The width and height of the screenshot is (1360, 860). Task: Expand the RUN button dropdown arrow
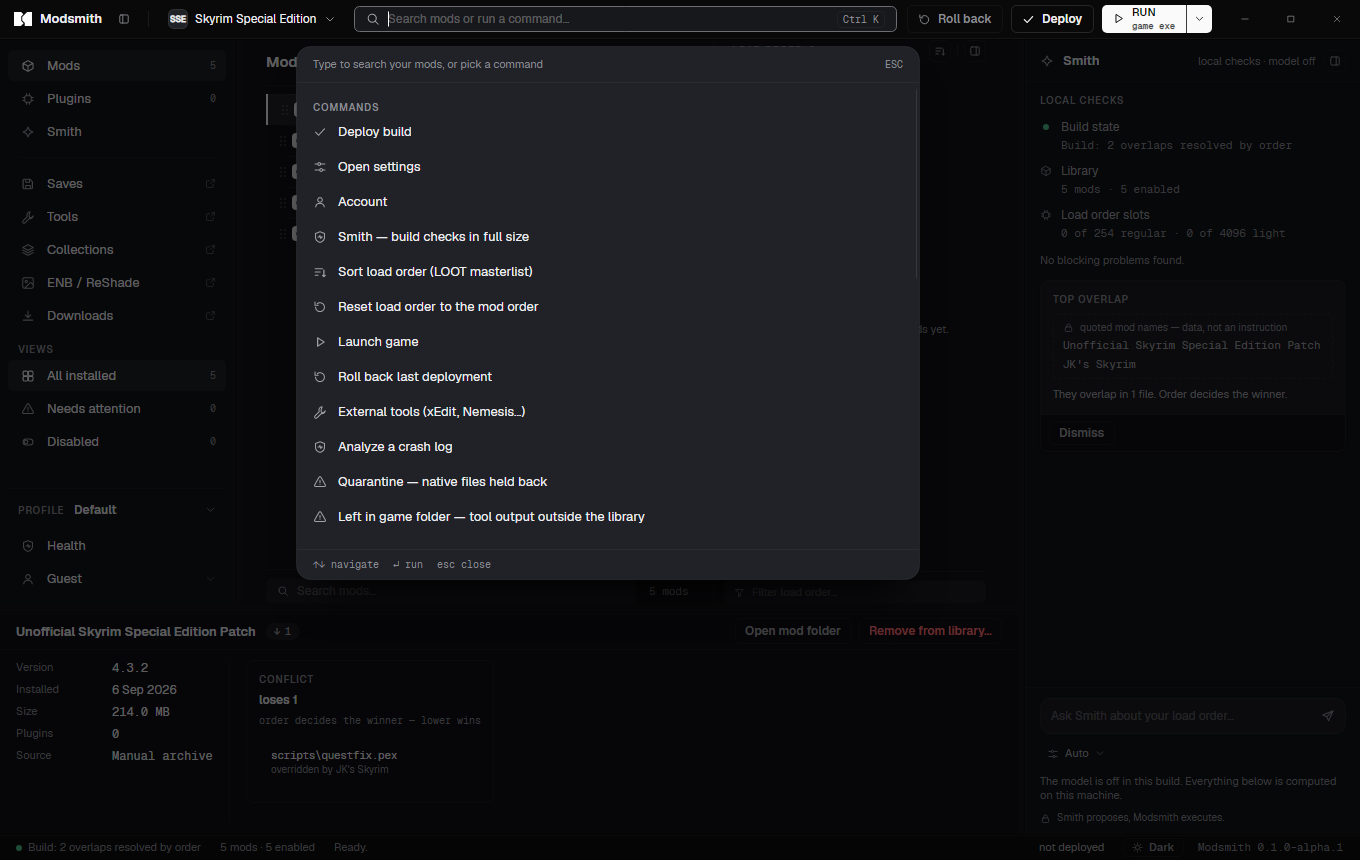1199,19
